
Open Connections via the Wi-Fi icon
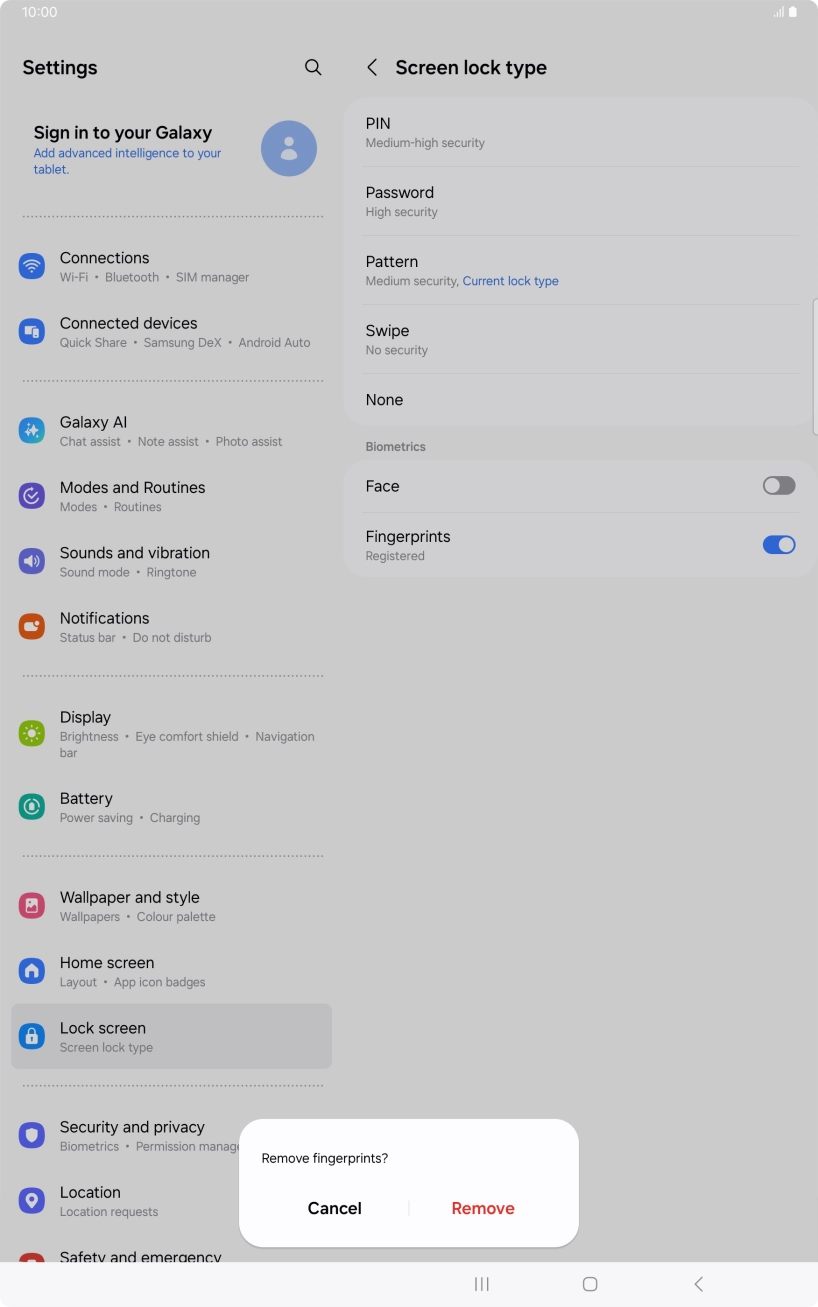pyautogui.click(x=32, y=266)
